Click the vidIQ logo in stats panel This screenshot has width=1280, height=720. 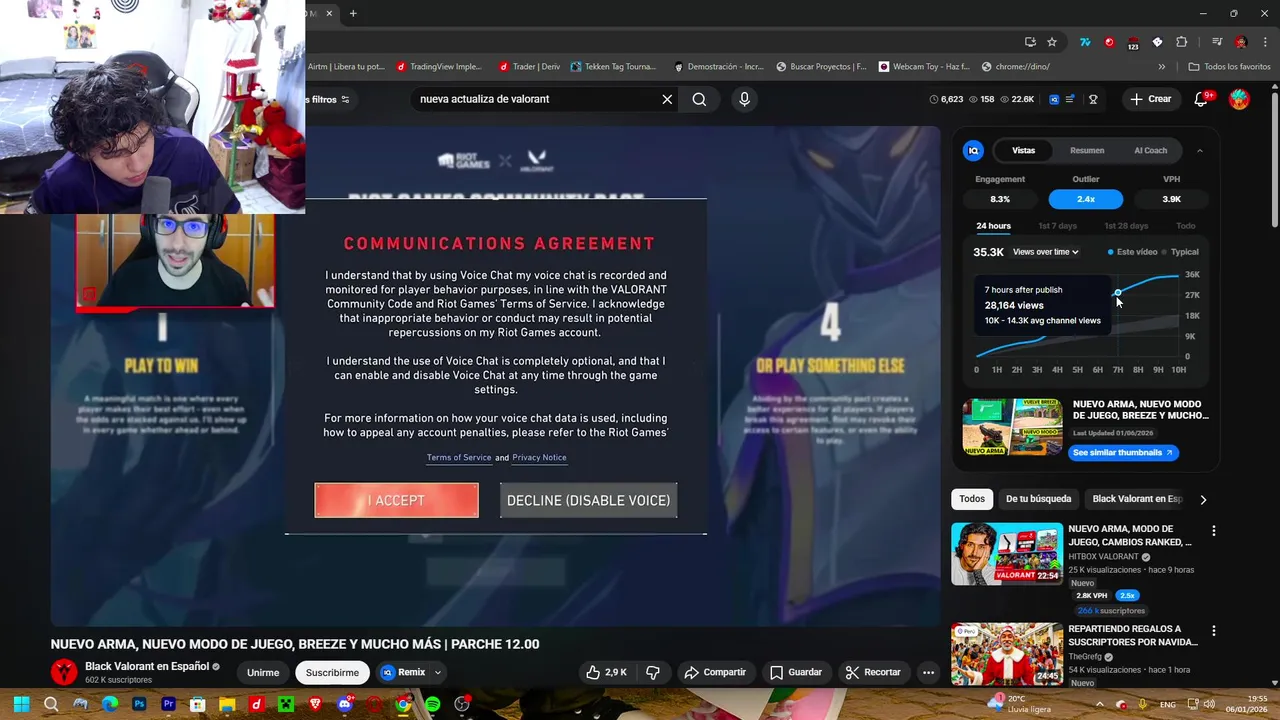[x=973, y=150]
